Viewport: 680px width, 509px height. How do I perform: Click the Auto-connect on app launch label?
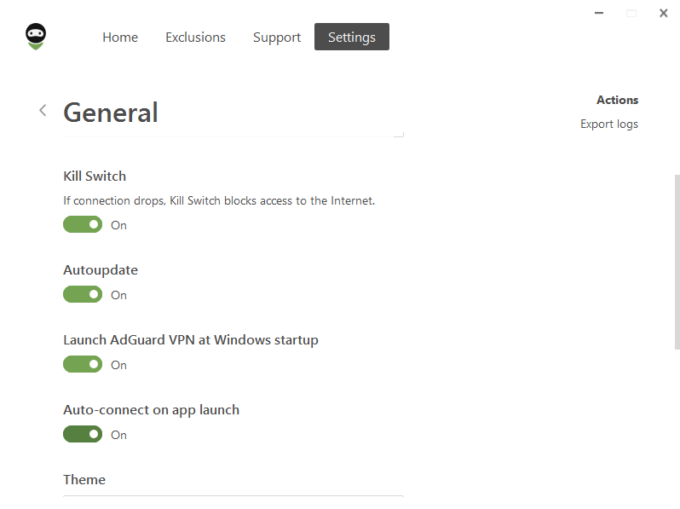click(x=151, y=410)
